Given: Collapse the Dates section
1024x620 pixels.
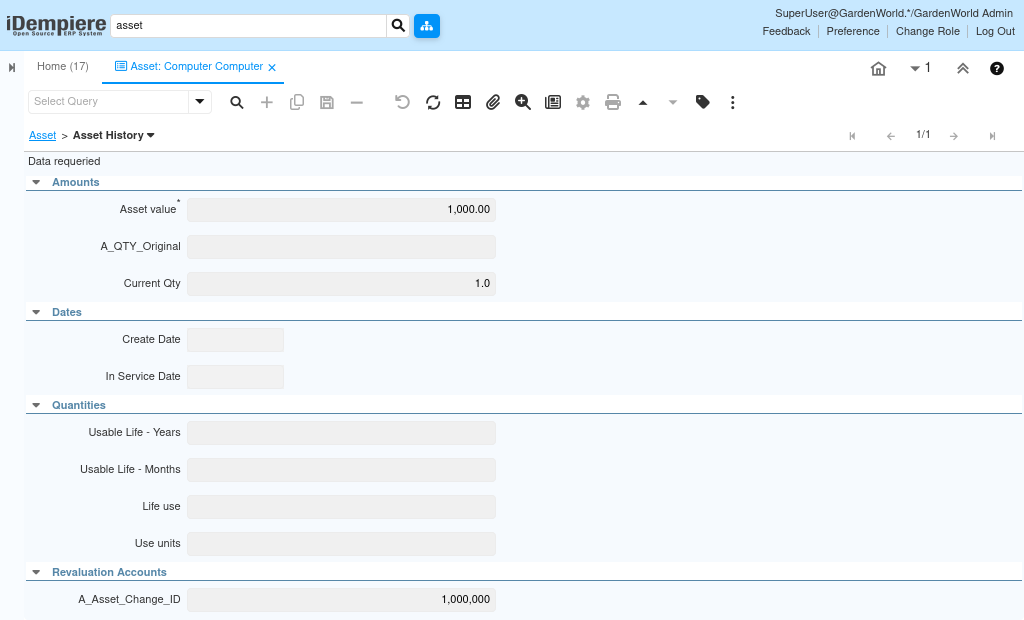Looking at the screenshot, I should [36, 312].
